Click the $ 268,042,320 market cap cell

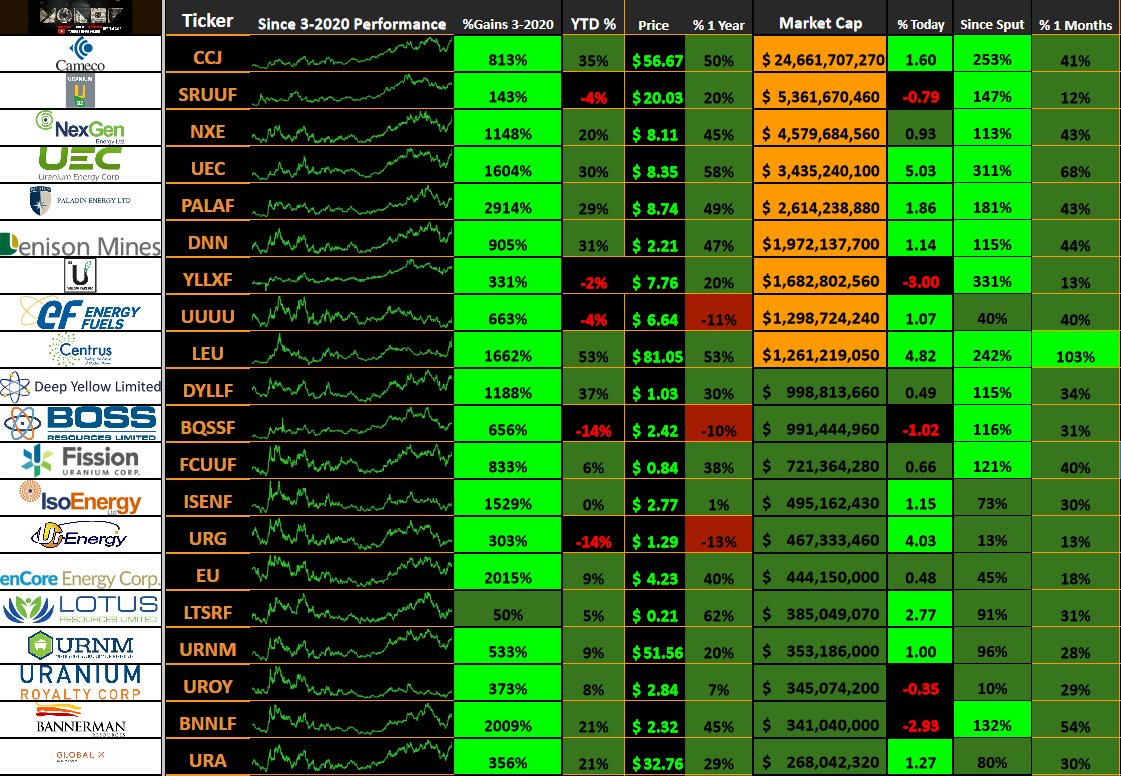click(820, 758)
